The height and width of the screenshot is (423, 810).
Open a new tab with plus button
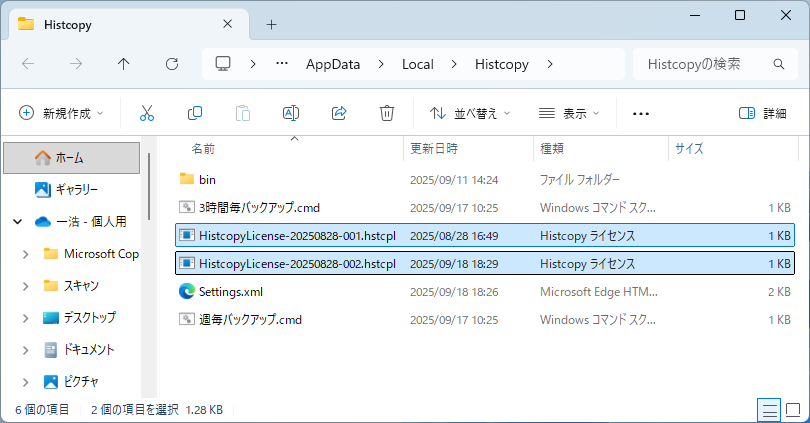pyautogui.click(x=271, y=24)
